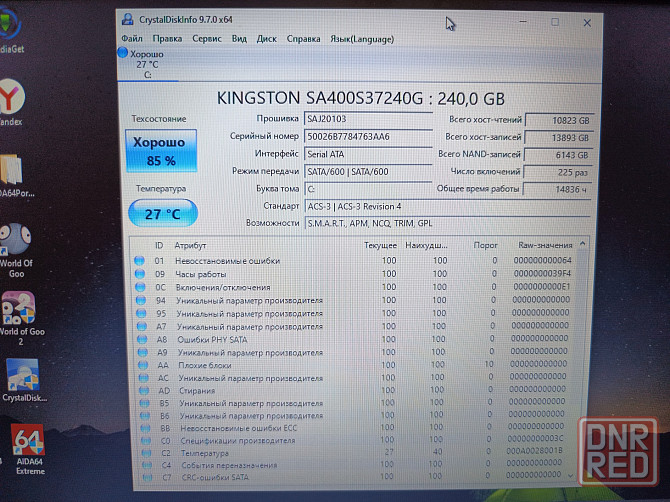The height and width of the screenshot is (502, 670).
Task: Open the Сервис menu
Action: pyautogui.click(x=207, y=39)
